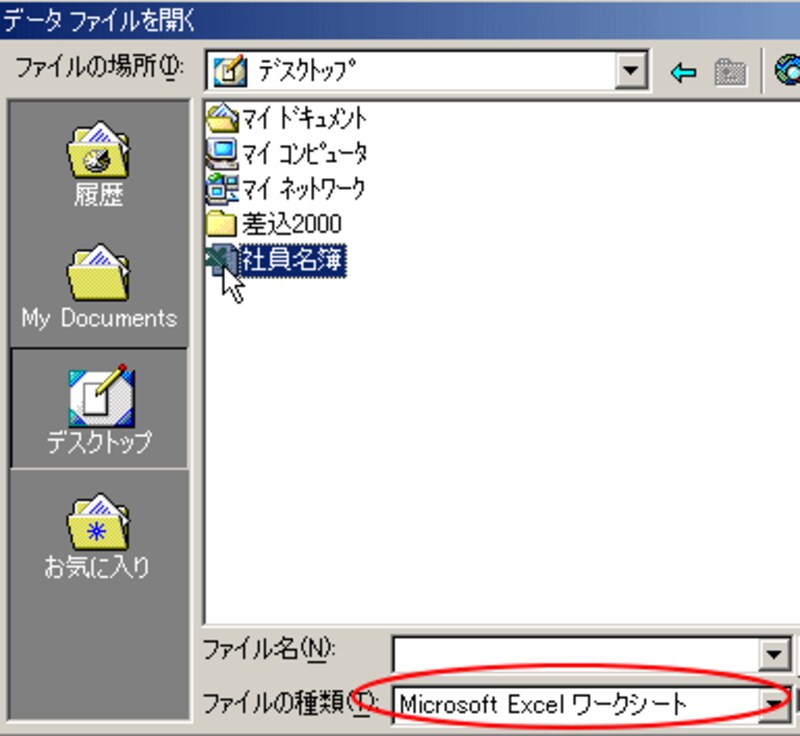Image resolution: width=800 pixels, height=736 pixels.
Task: Select マイ ネットワーク in file list
Action: coord(286,188)
